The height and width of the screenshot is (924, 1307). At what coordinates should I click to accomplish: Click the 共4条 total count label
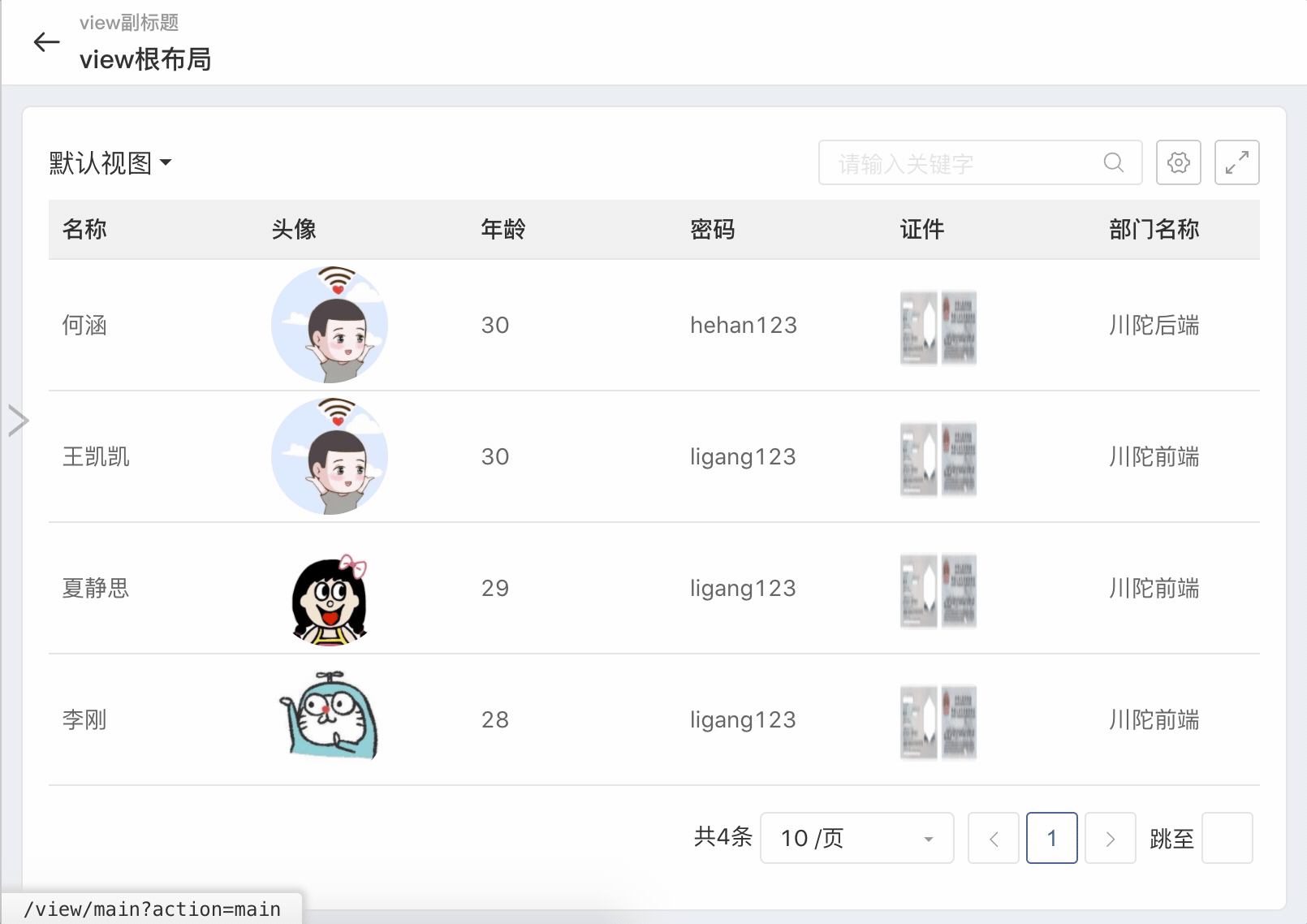click(723, 836)
